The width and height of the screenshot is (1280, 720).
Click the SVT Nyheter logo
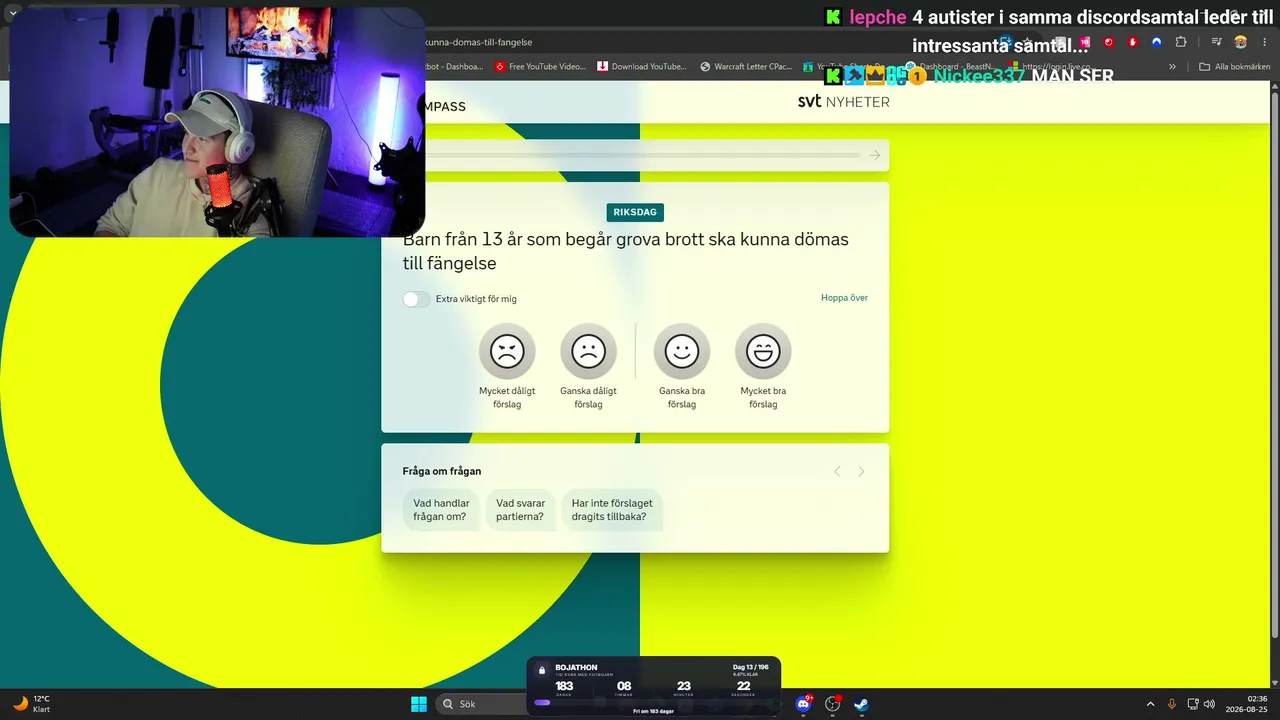click(x=843, y=102)
